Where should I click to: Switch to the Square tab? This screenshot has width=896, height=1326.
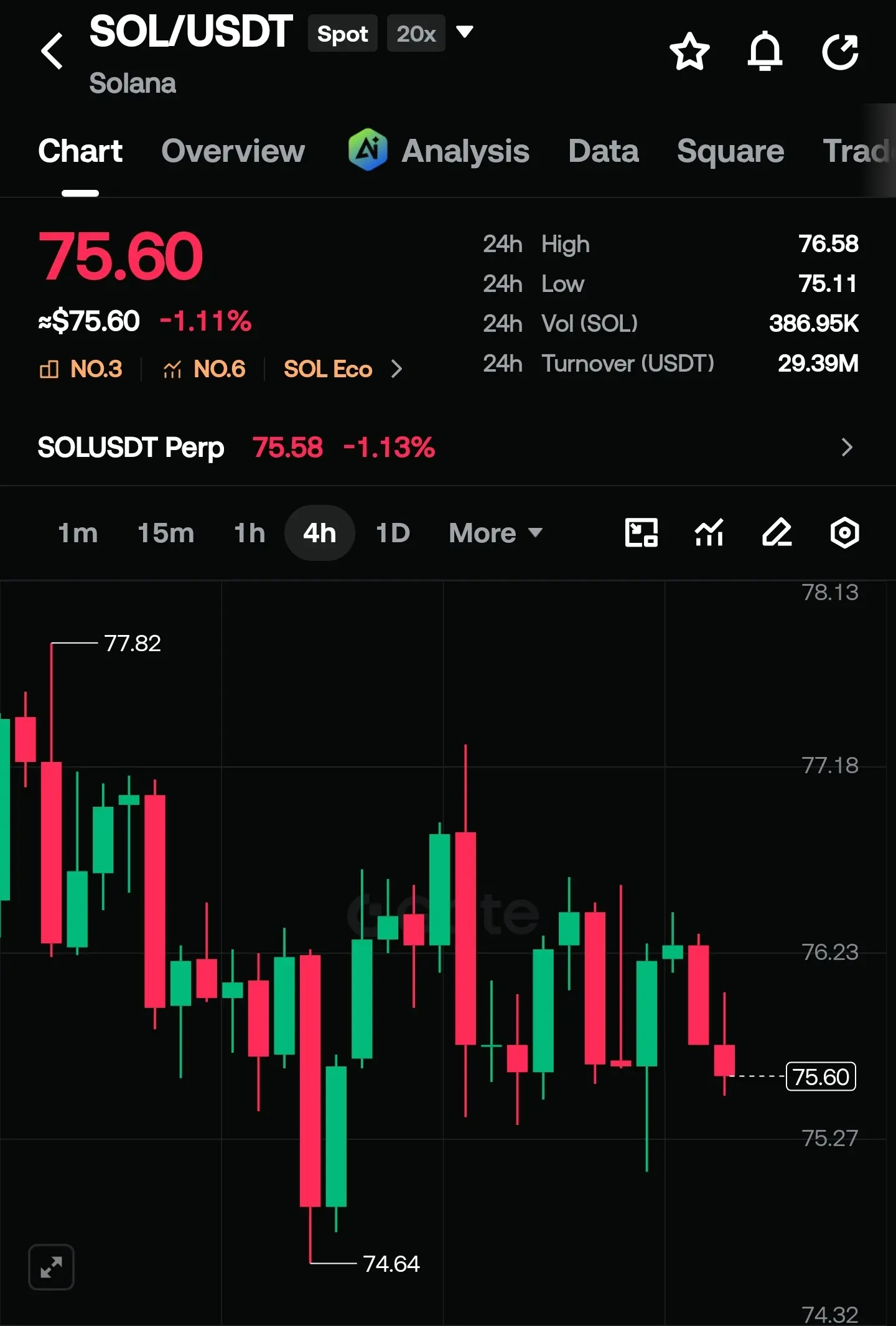[730, 151]
